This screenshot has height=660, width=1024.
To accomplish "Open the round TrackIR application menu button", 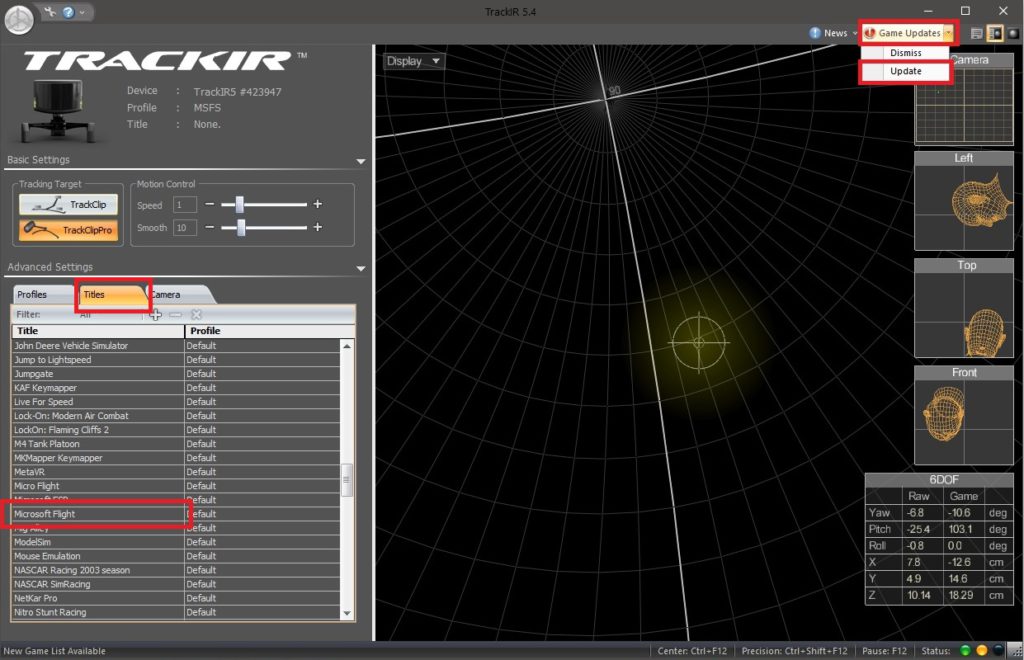I will (19, 20).
